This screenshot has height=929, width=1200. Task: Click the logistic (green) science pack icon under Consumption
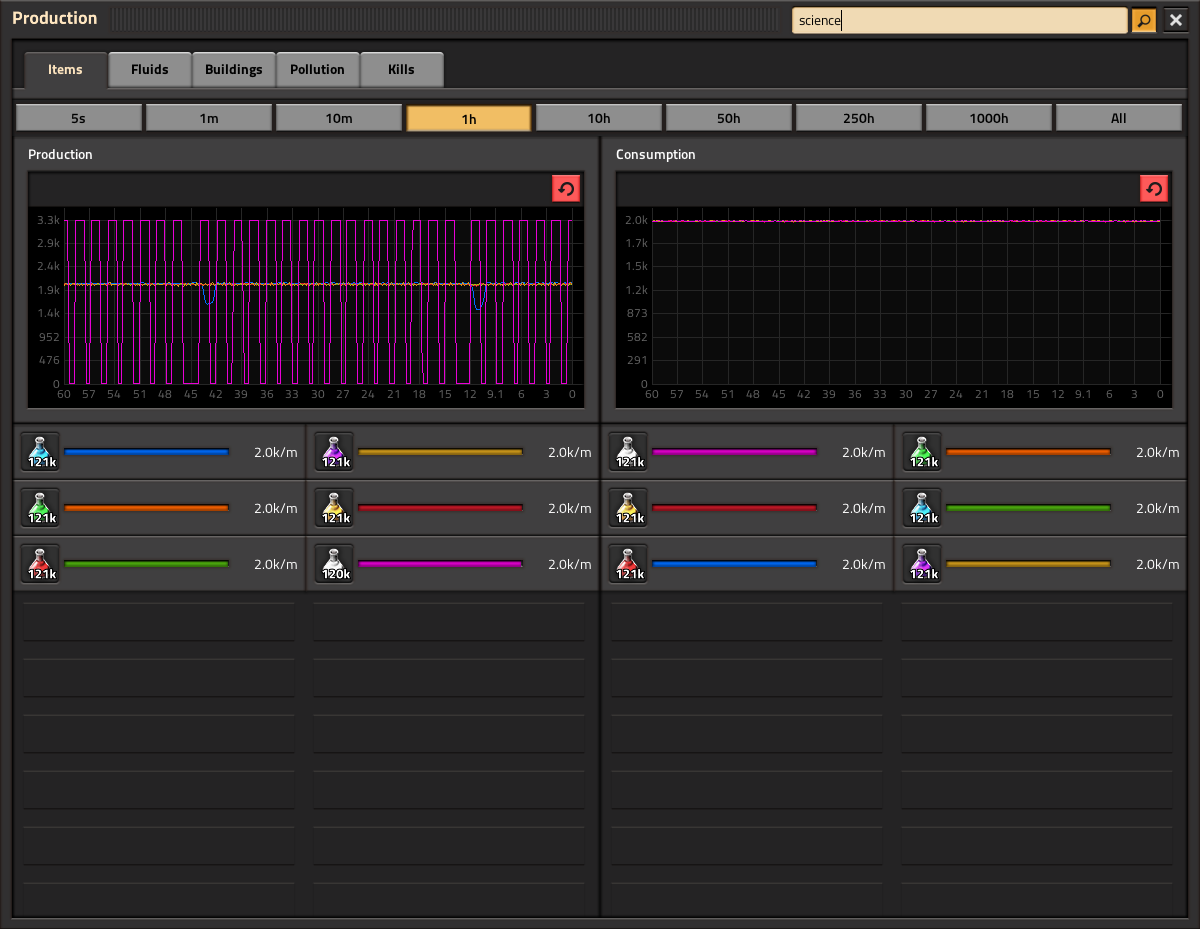pyautogui.click(x=923, y=452)
